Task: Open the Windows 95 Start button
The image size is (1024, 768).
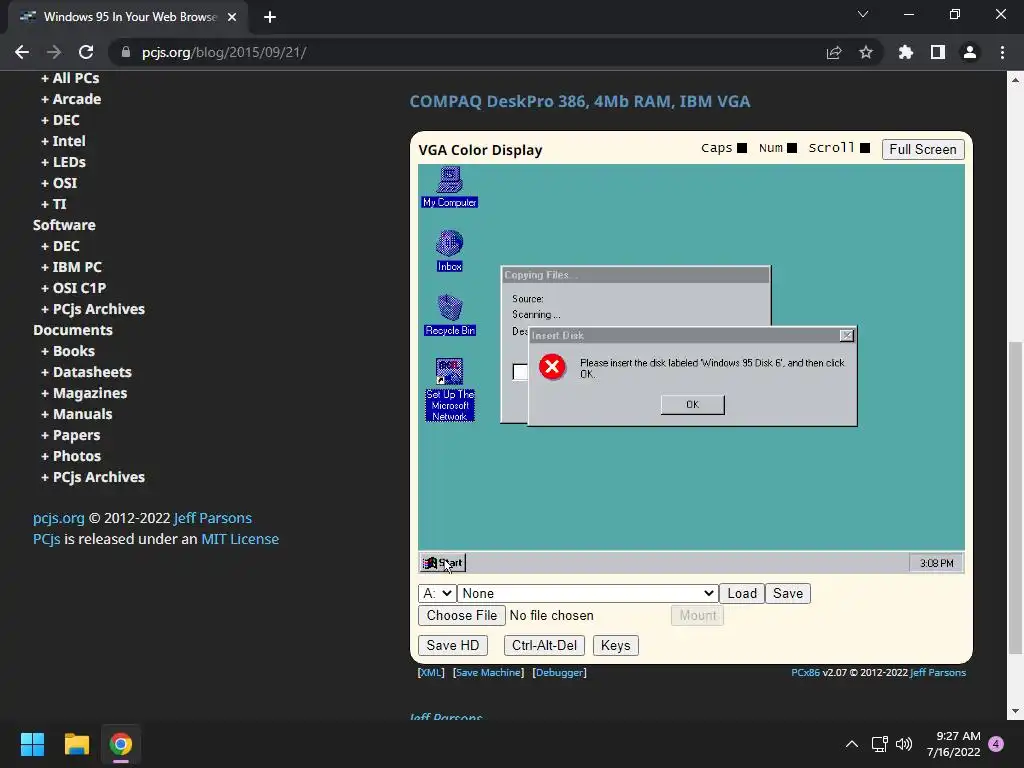Action: pyautogui.click(x=443, y=563)
